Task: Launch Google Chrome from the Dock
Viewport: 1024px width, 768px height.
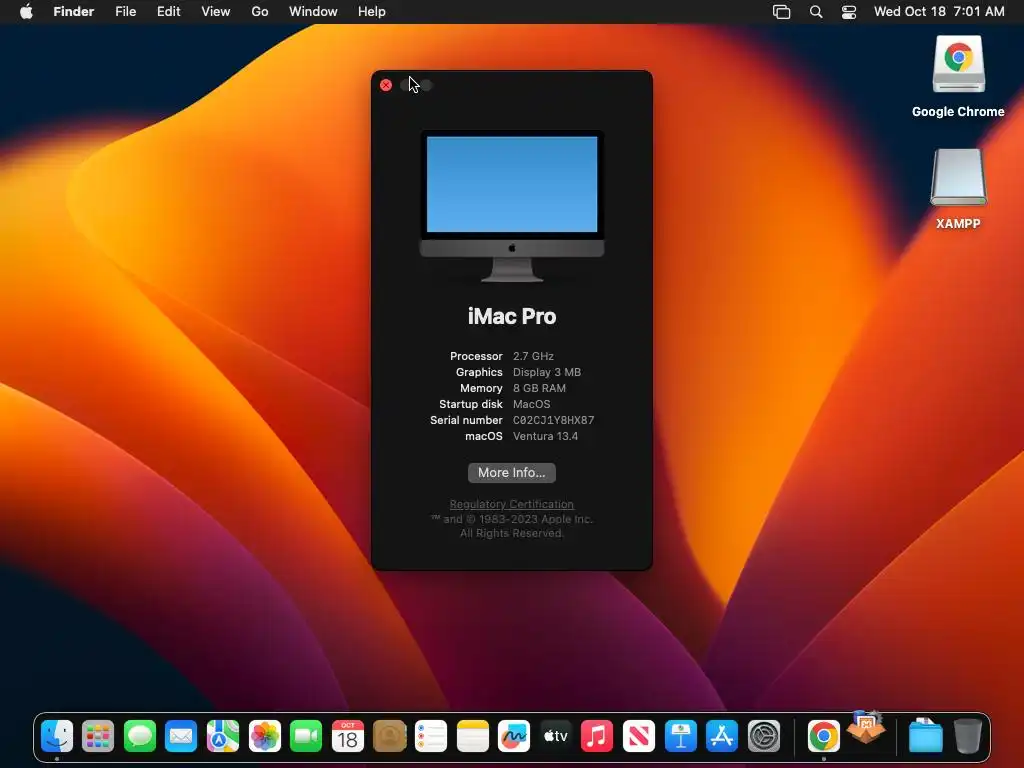Action: [x=824, y=736]
